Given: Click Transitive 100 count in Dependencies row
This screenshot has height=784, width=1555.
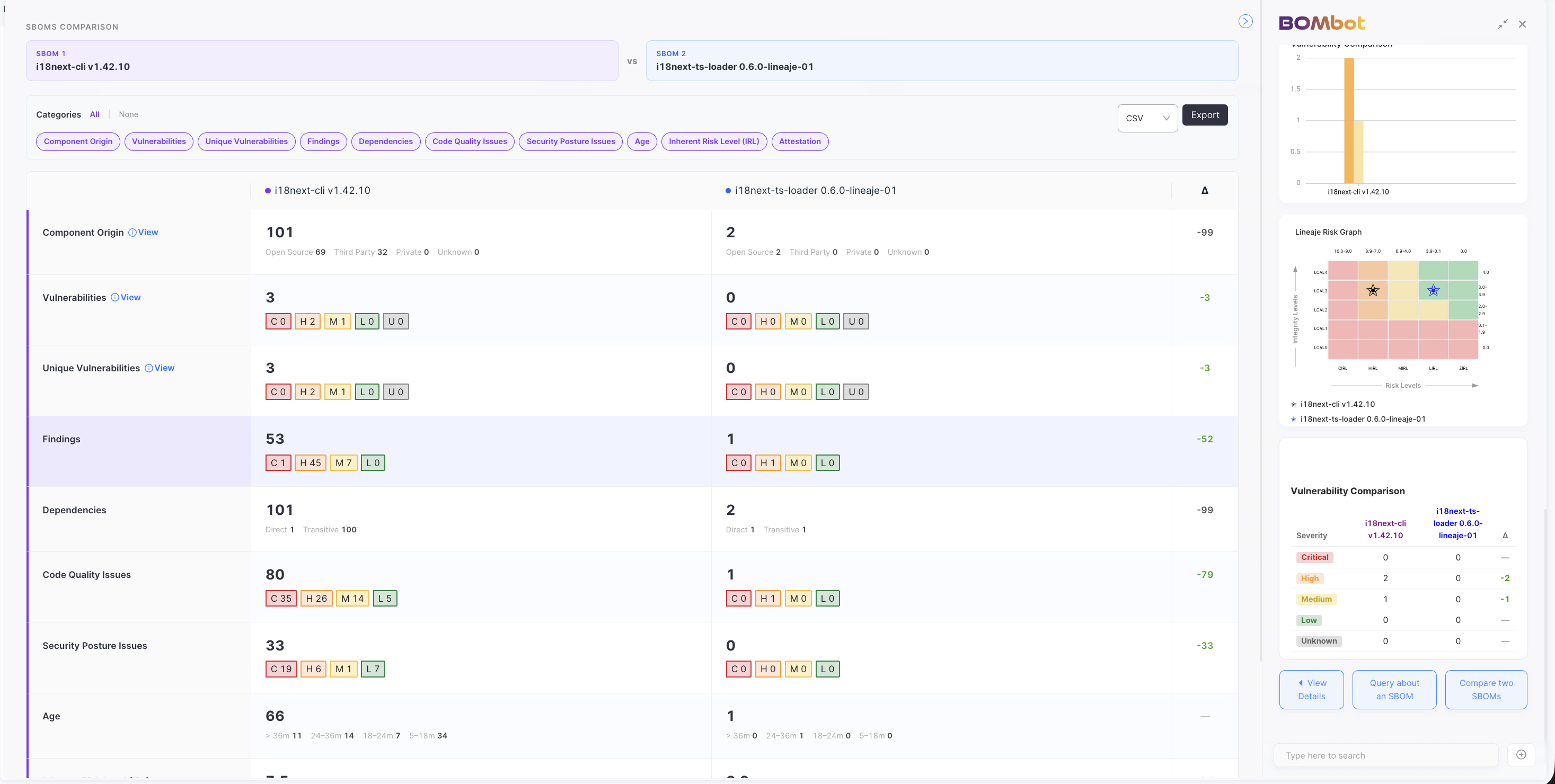Looking at the screenshot, I should tap(330, 530).
